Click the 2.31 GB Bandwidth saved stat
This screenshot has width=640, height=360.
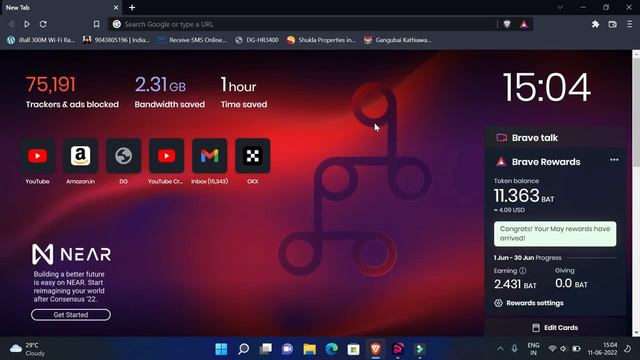coord(169,92)
